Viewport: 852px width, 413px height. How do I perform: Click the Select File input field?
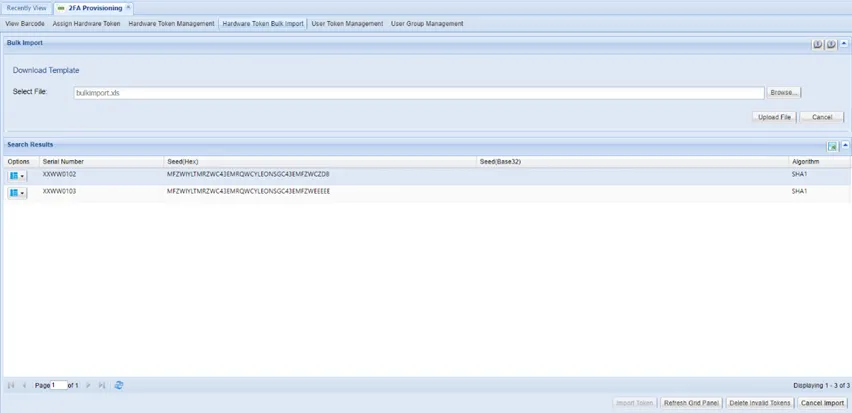pyautogui.click(x=419, y=93)
